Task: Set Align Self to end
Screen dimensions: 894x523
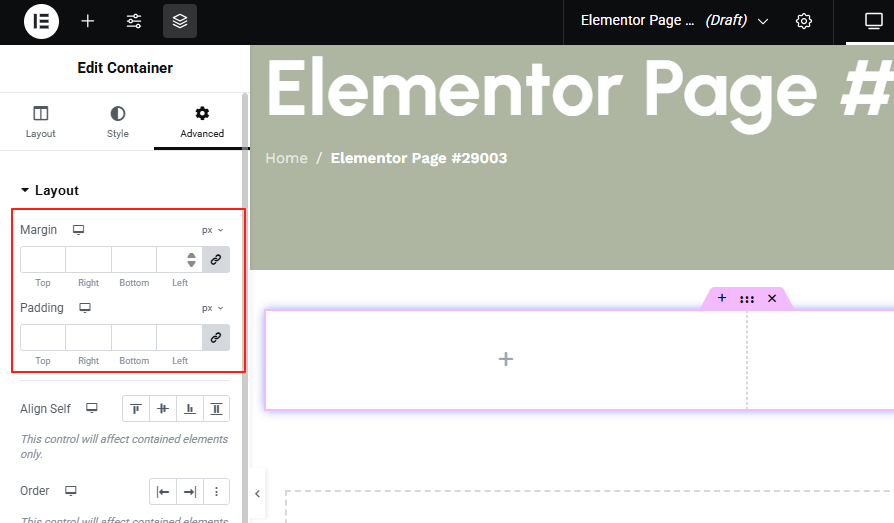Action: [190, 408]
